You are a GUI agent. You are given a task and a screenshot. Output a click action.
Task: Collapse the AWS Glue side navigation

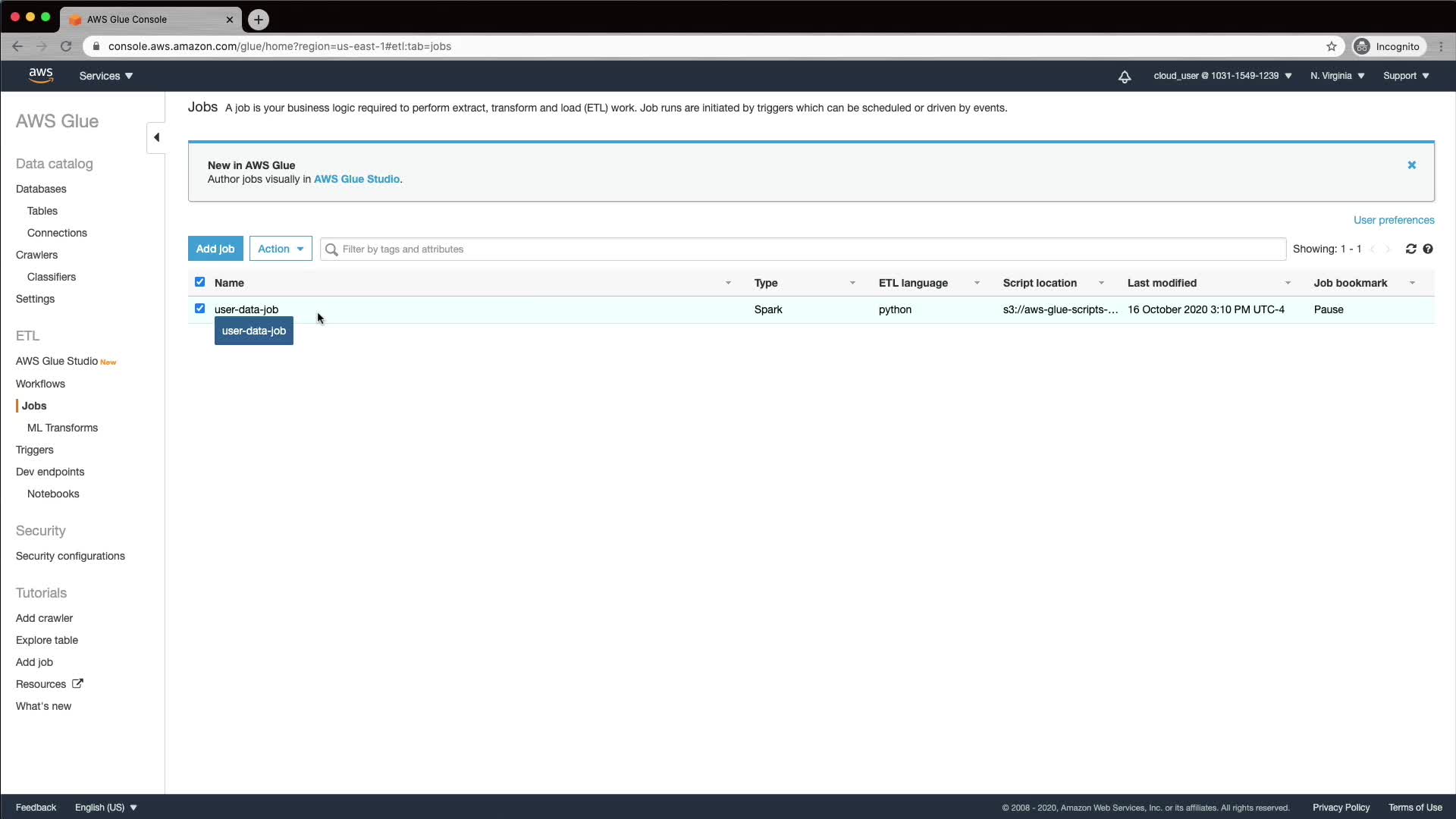click(156, 137)
